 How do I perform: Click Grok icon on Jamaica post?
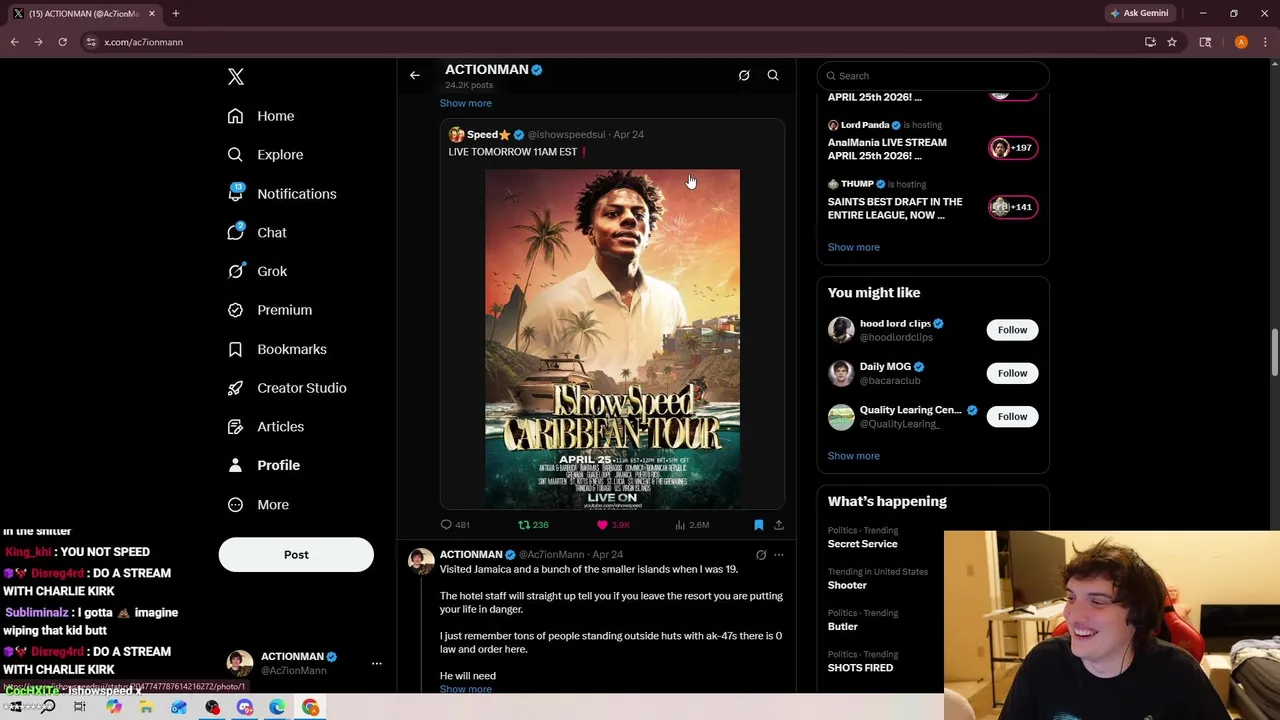761,555
